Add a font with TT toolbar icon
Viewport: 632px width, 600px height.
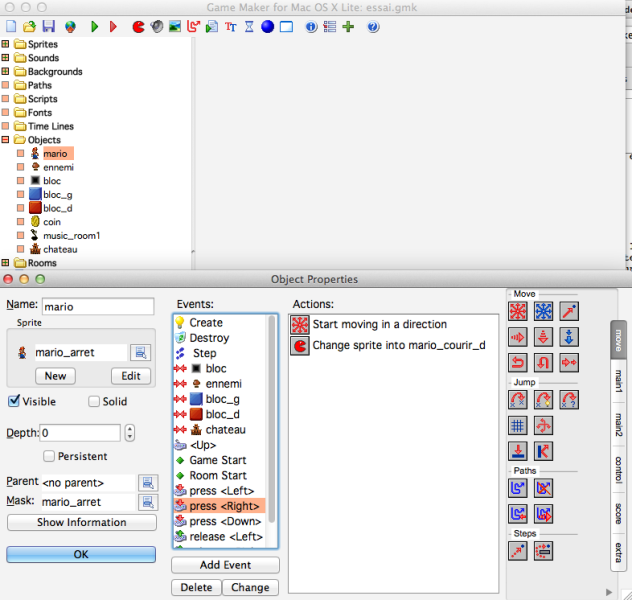coord(231,27)
